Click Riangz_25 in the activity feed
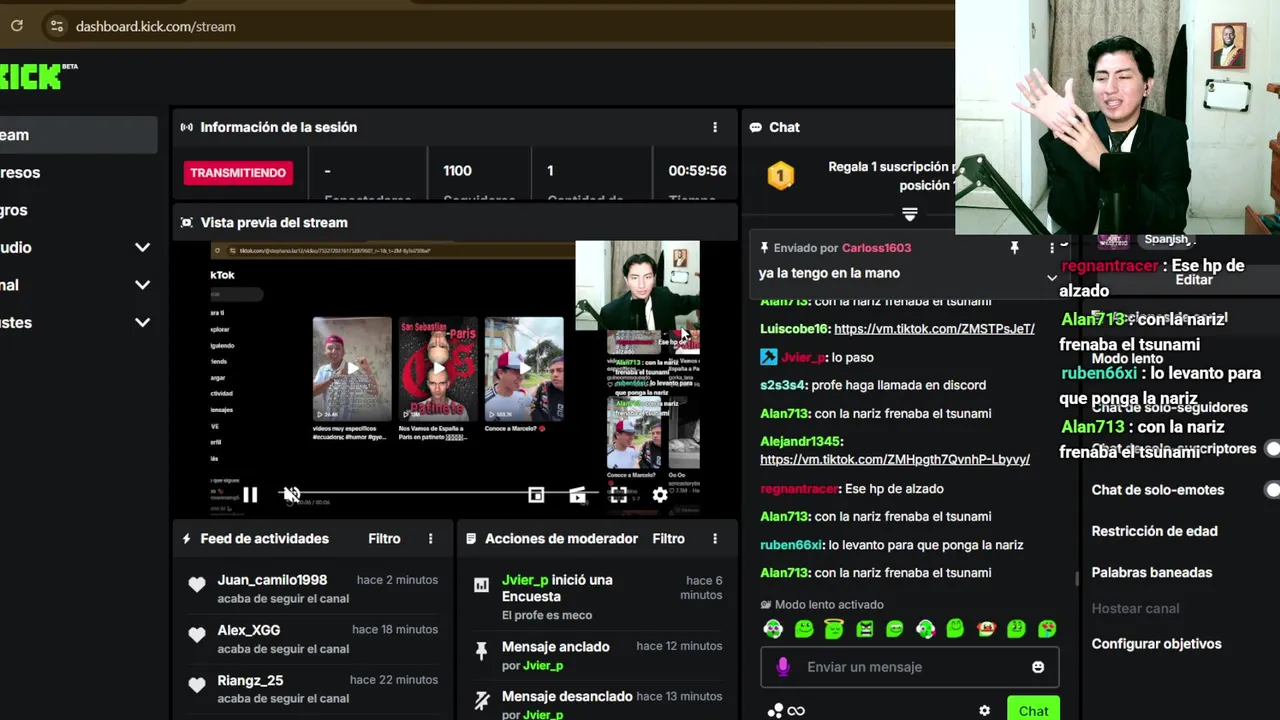Image resolution: width=1280 pixels, height=720 pixels. click(250, 681)
